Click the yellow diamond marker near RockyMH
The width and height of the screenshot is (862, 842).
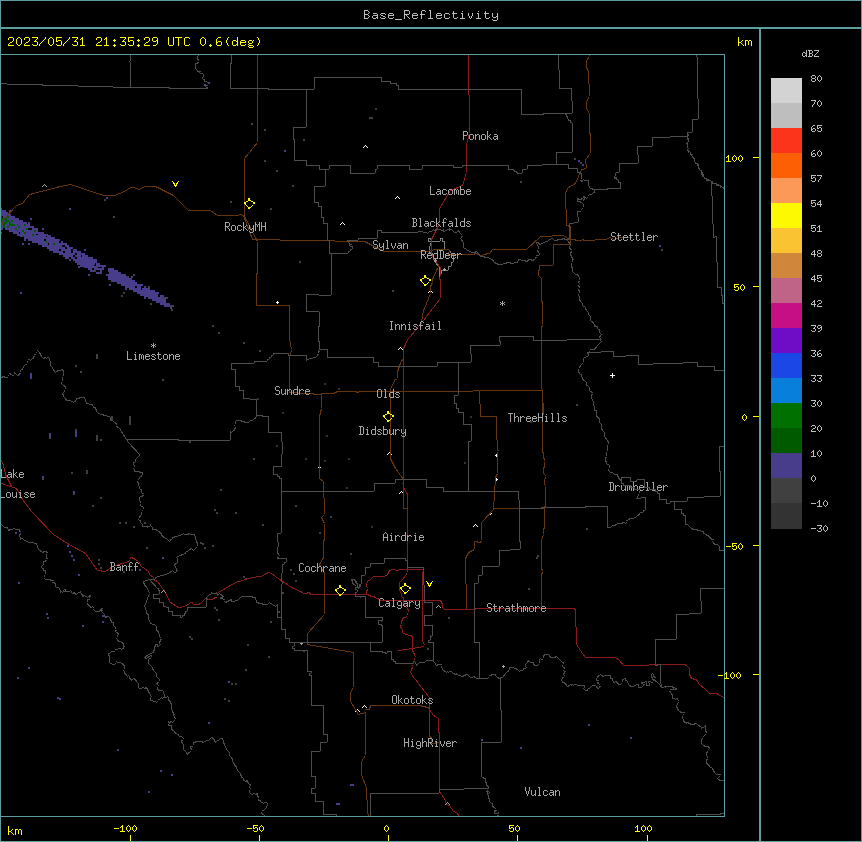point(250,204)
